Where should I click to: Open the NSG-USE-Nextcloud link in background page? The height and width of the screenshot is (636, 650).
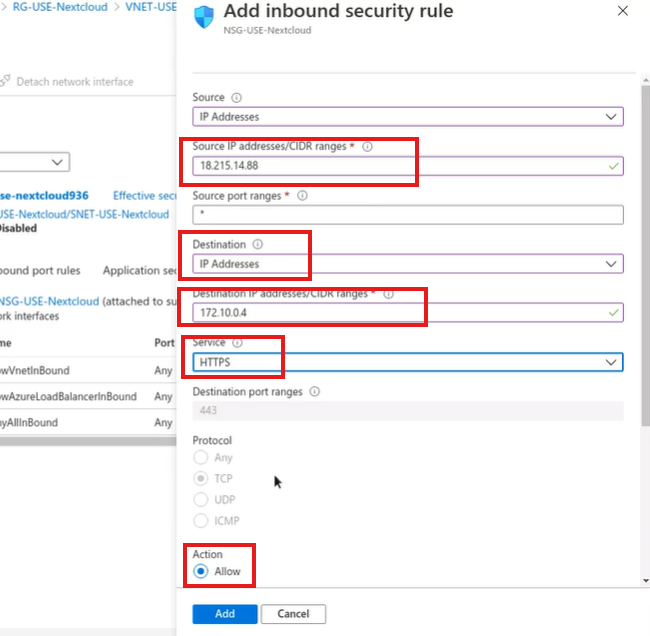[49, 301]
